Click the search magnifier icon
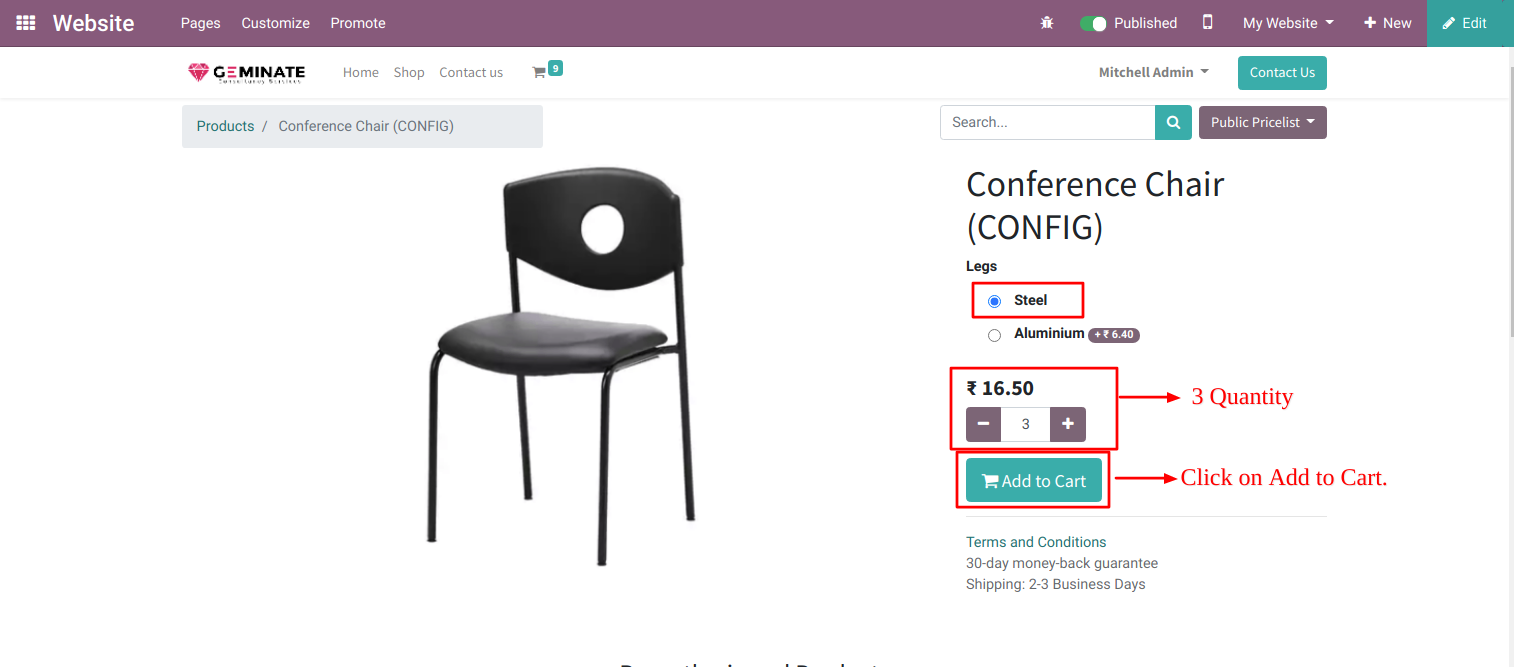The height and width of the screenshot is (667, 1514). (x=1172, y=122)
